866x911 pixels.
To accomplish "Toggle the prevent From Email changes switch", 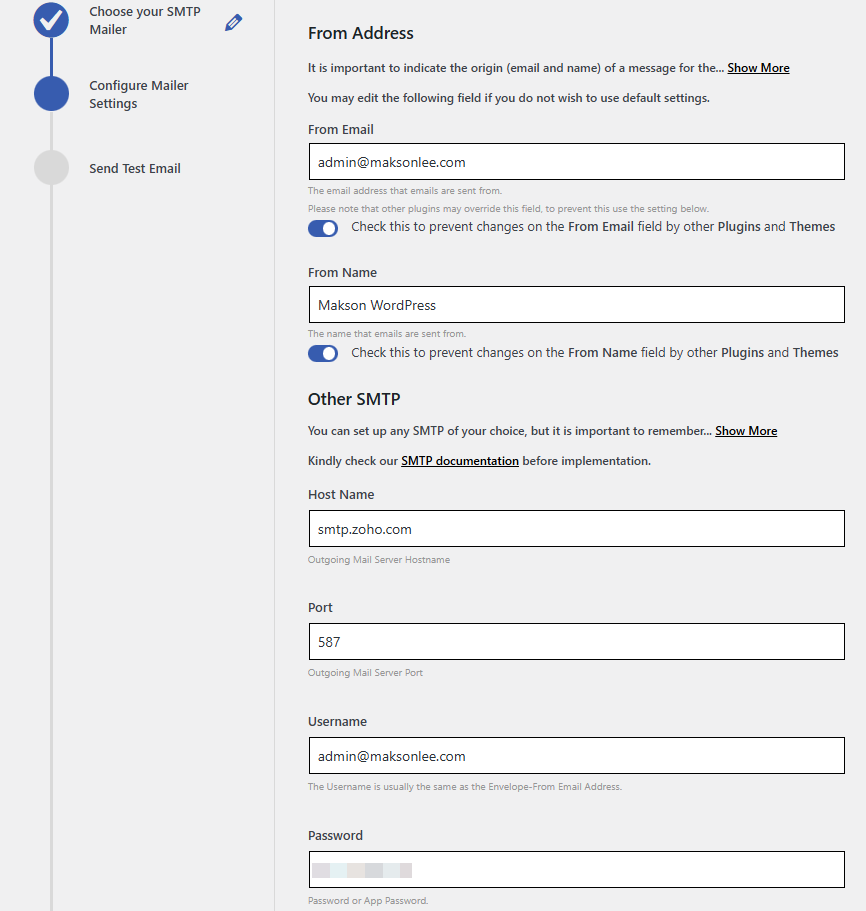I will (x=323, y=228).
